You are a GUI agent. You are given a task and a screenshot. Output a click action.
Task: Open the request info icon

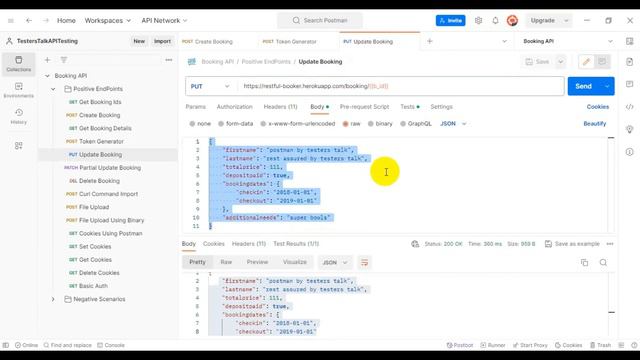[629, 152]
